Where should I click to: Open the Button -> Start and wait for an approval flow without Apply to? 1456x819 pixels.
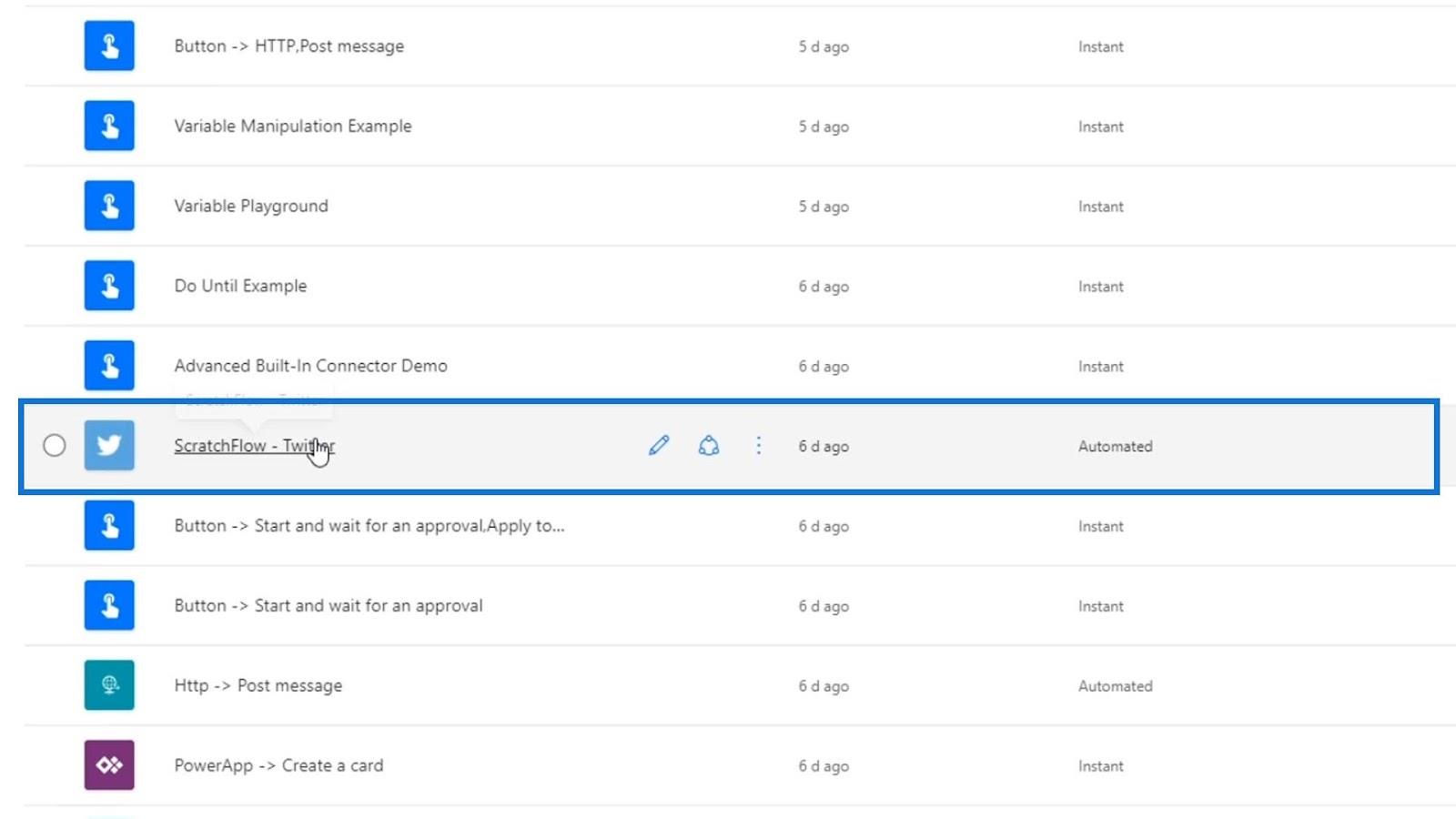(x=329, y=606)
